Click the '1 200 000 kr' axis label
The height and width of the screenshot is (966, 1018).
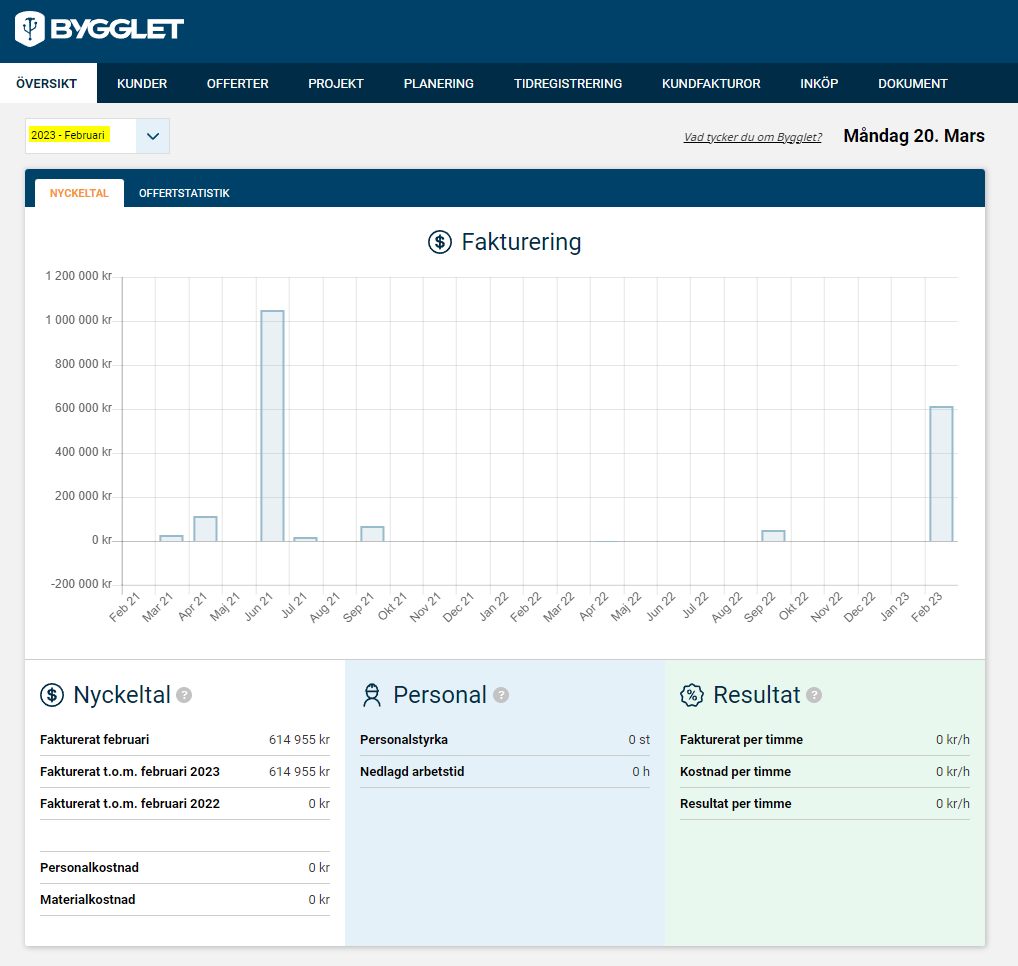pyautogui.click(x=79, y=276)
